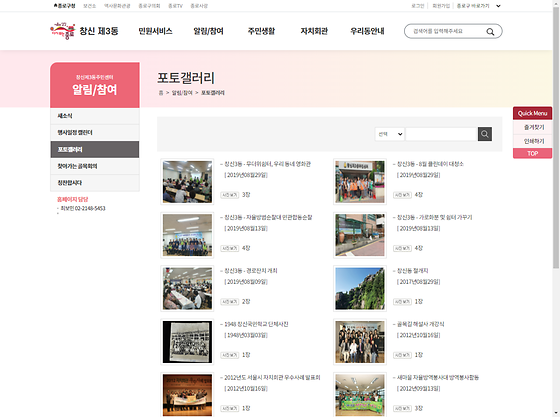Expand the 종로구 바로가기 dropdown arrow
The image size is (560, 417).
coord(498,6)
